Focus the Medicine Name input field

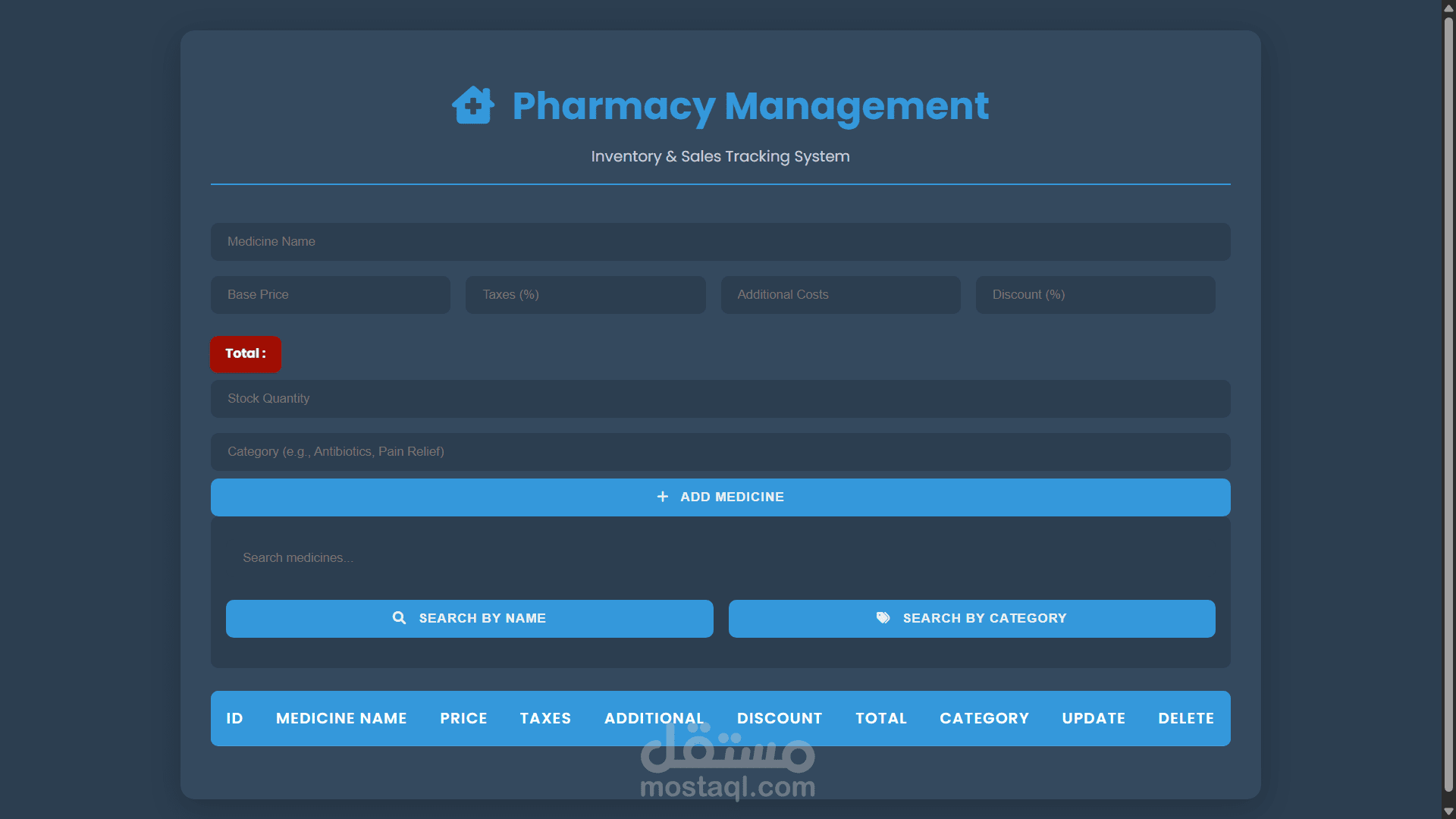point(720,242)
